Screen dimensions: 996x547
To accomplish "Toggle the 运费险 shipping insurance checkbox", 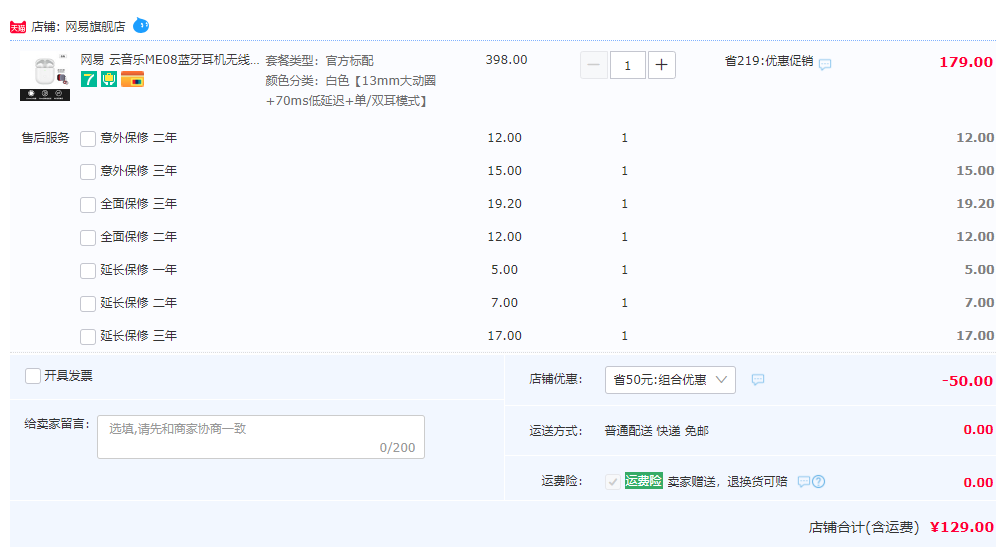I will [613, 482].
